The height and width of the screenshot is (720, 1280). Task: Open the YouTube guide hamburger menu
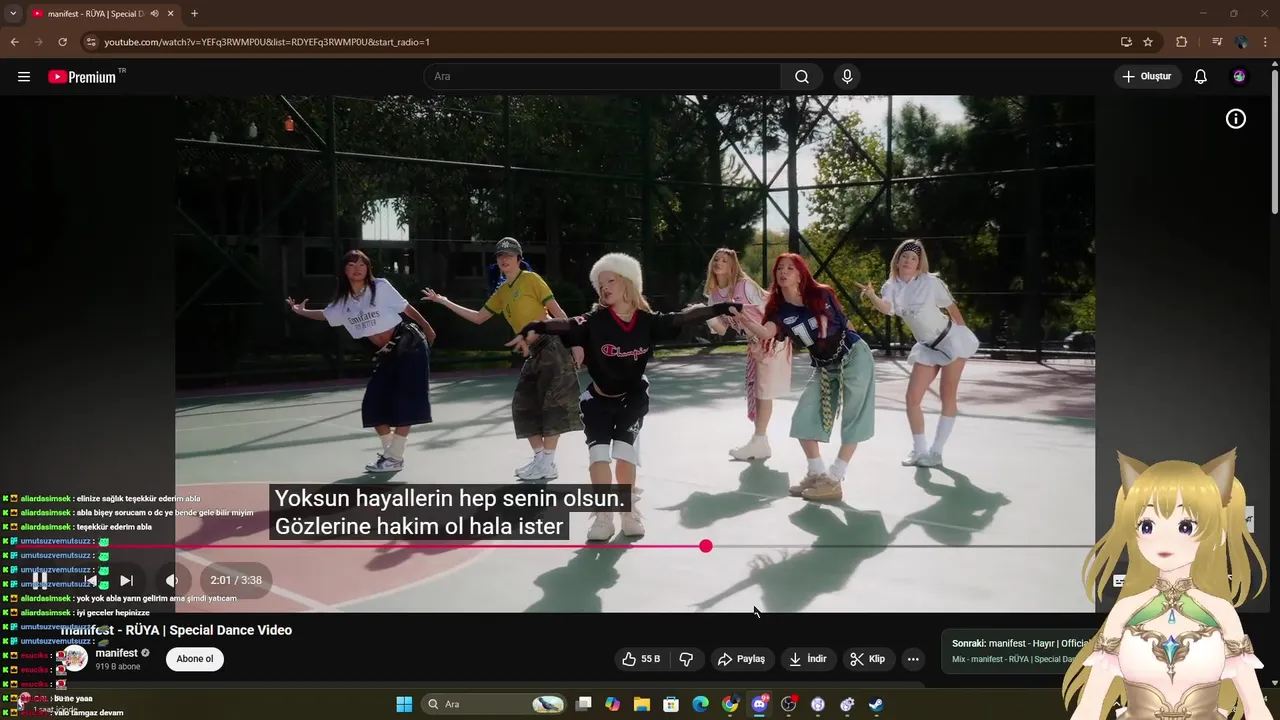24,77
